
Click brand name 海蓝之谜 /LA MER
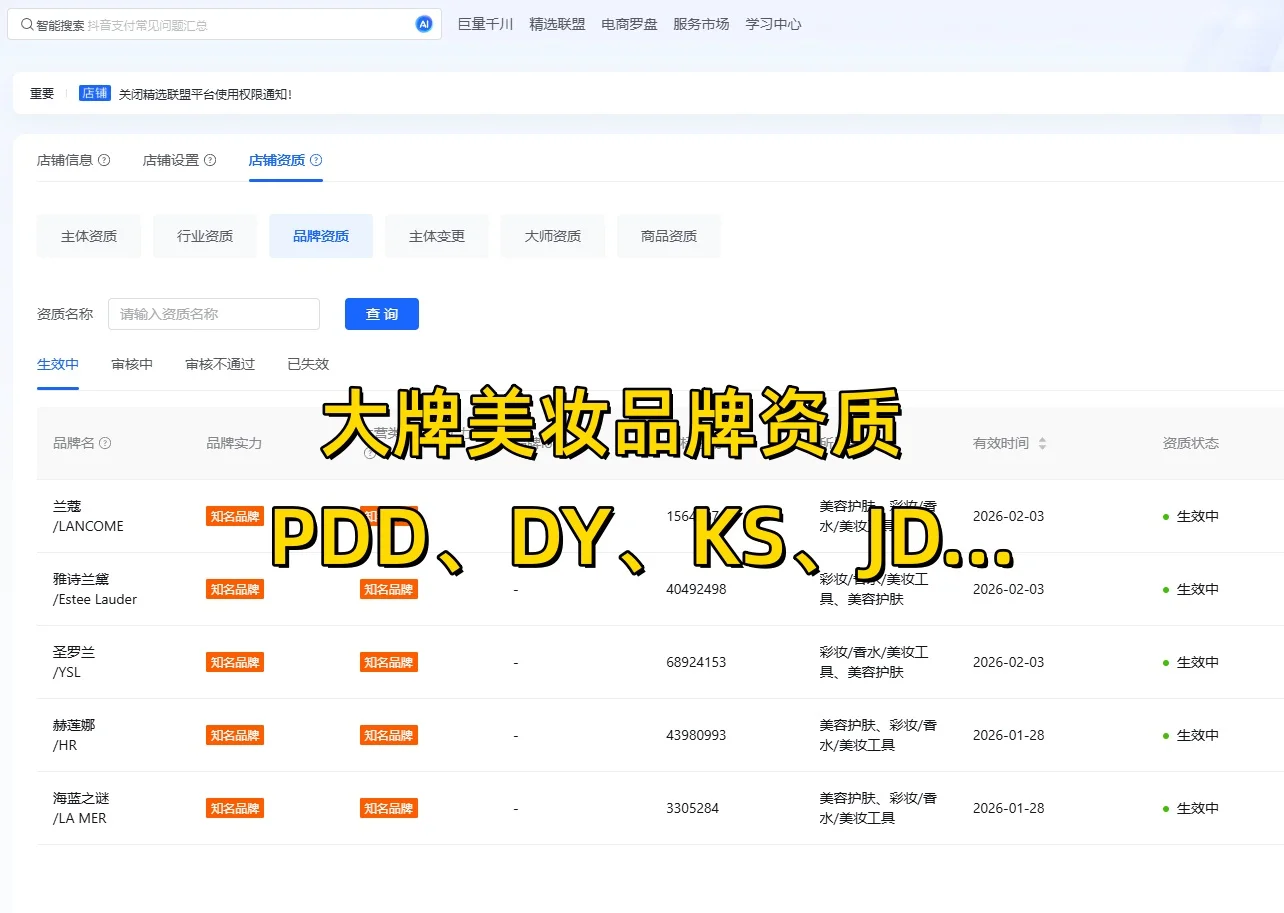(81, 808)
